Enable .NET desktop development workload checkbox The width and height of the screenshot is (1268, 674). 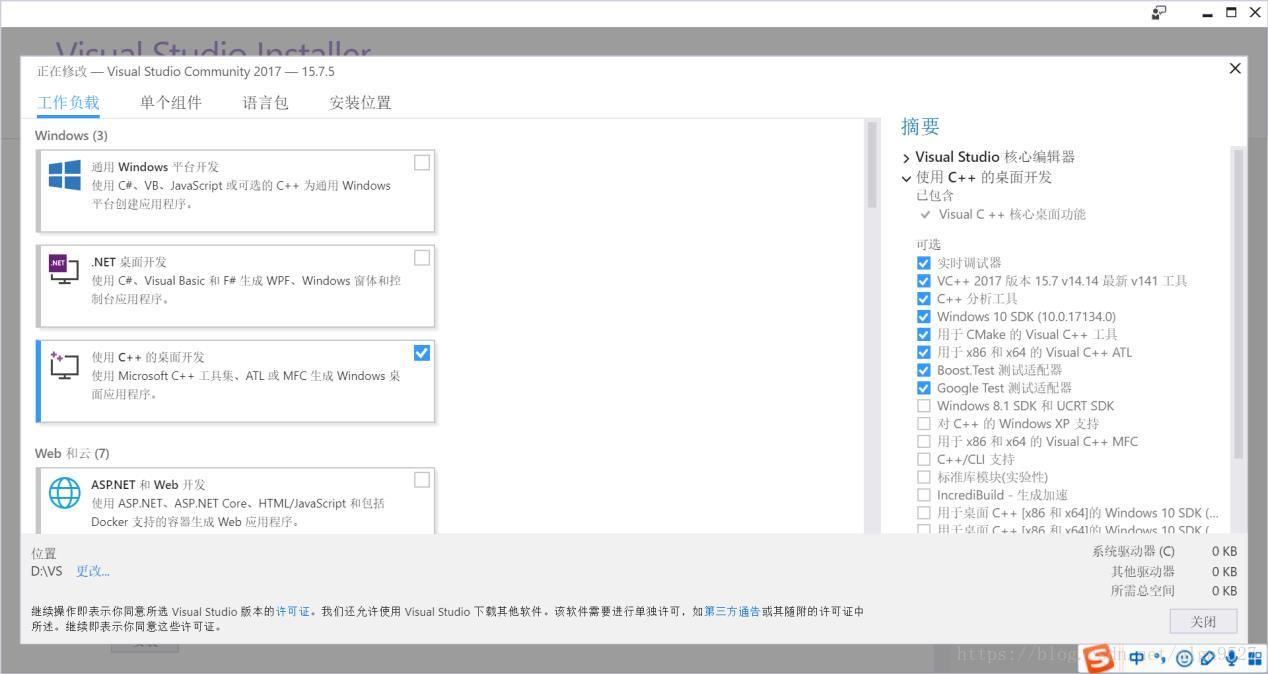pyautogui.click(x=422, y=257)
